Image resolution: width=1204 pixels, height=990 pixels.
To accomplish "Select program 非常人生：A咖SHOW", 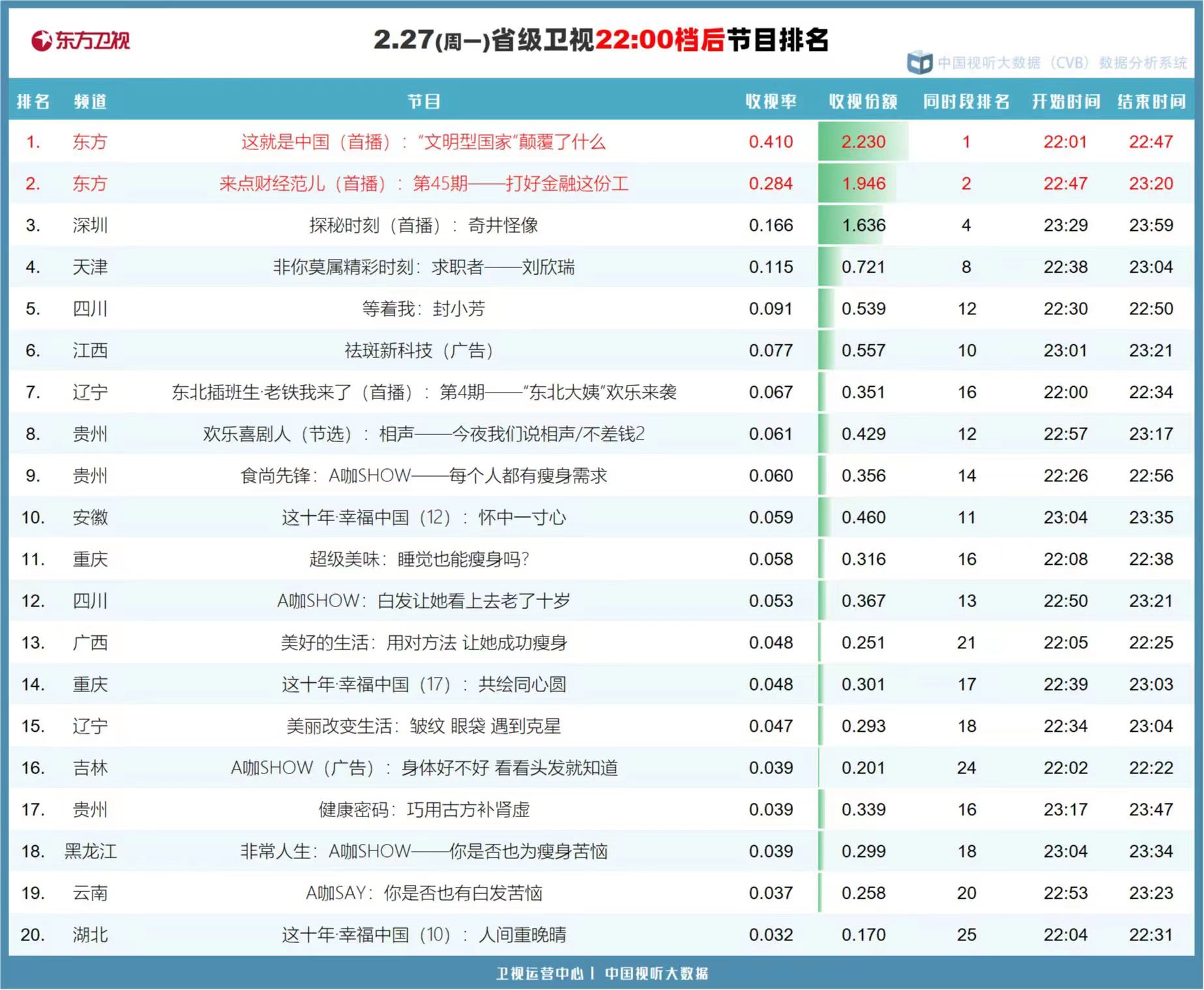I will pyautogui.click(x=424, y=851).
